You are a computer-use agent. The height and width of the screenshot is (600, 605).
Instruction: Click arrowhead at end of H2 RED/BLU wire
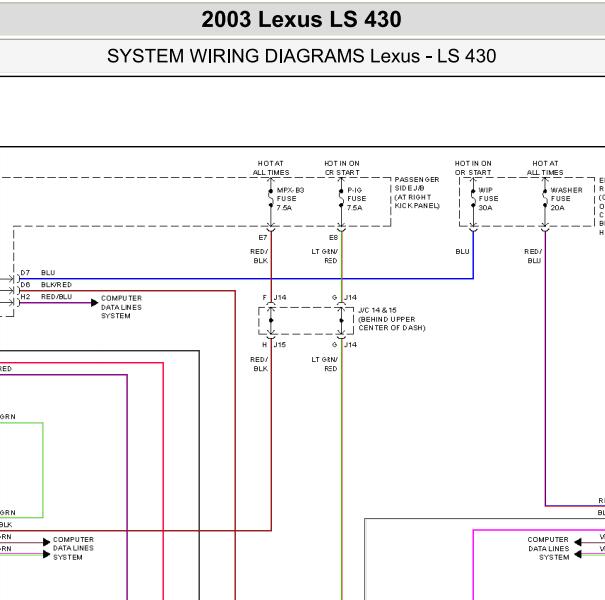click(95, 303)
